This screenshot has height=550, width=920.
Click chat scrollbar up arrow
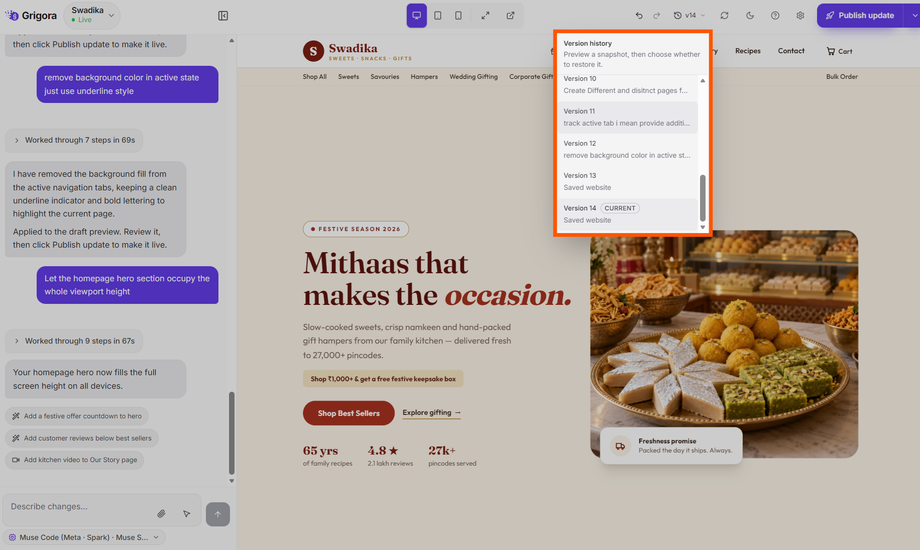pos(232,41)
